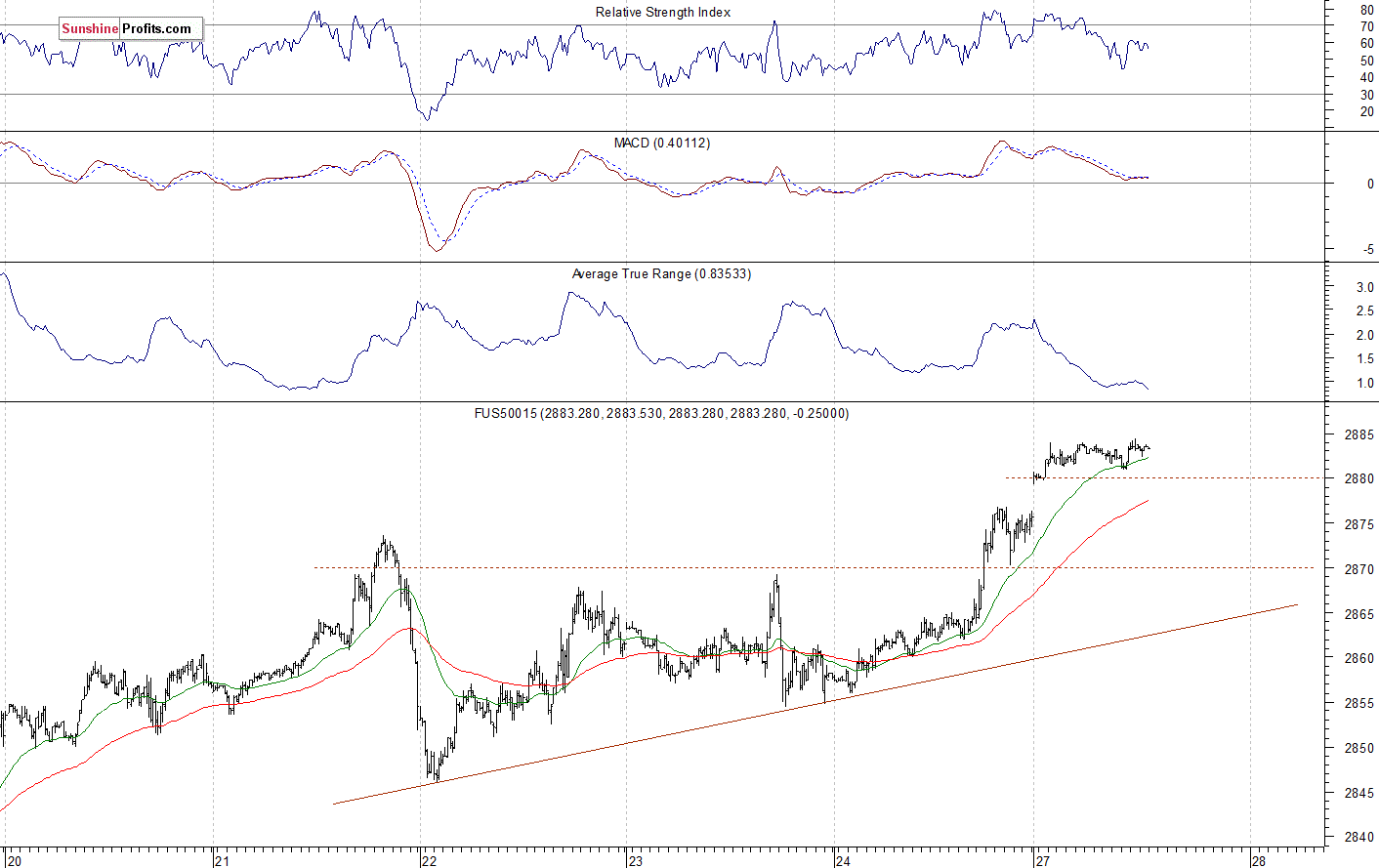Click the ATR 2.0 scale label
1379x868 pixels.
[x=1364, y=335]
